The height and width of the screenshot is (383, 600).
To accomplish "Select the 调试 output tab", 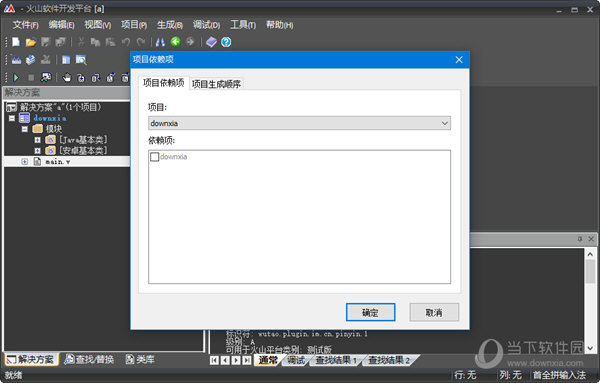I will (x=295, y=360).
